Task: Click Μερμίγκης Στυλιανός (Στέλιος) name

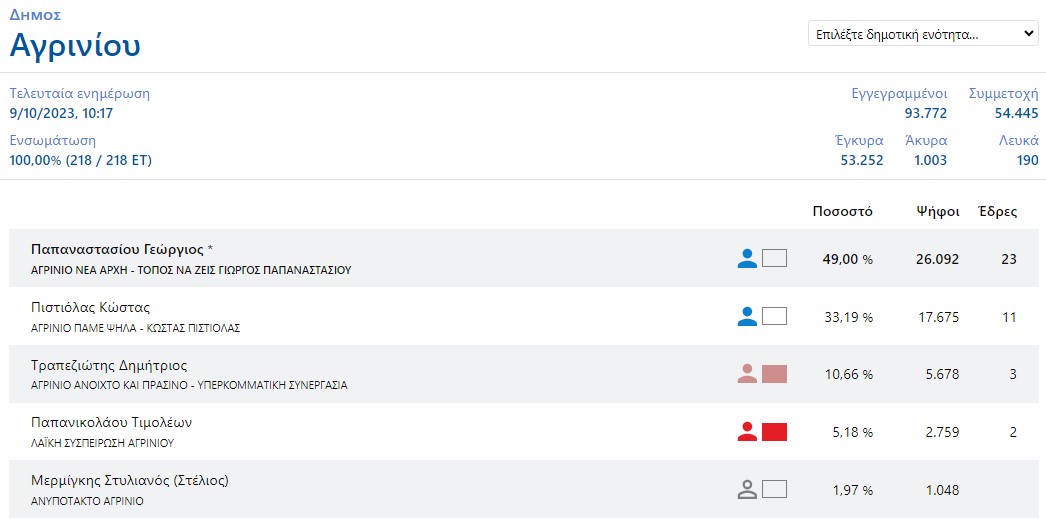Action: [x=130, y=480]
